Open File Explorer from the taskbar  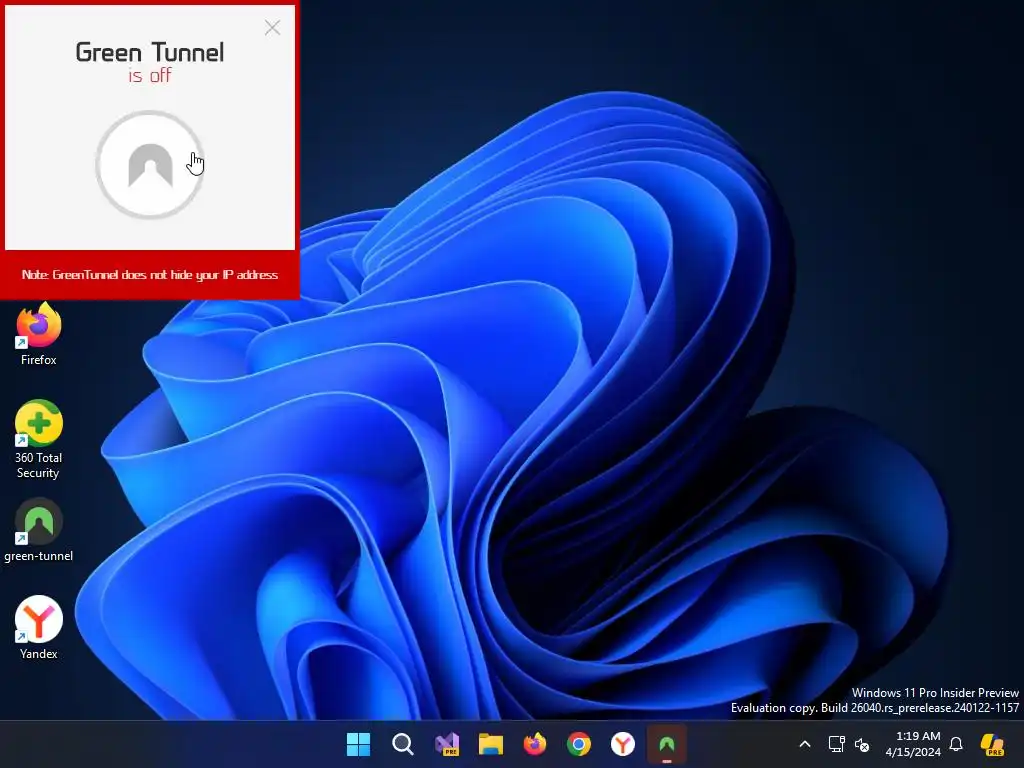tap(491, 744)
